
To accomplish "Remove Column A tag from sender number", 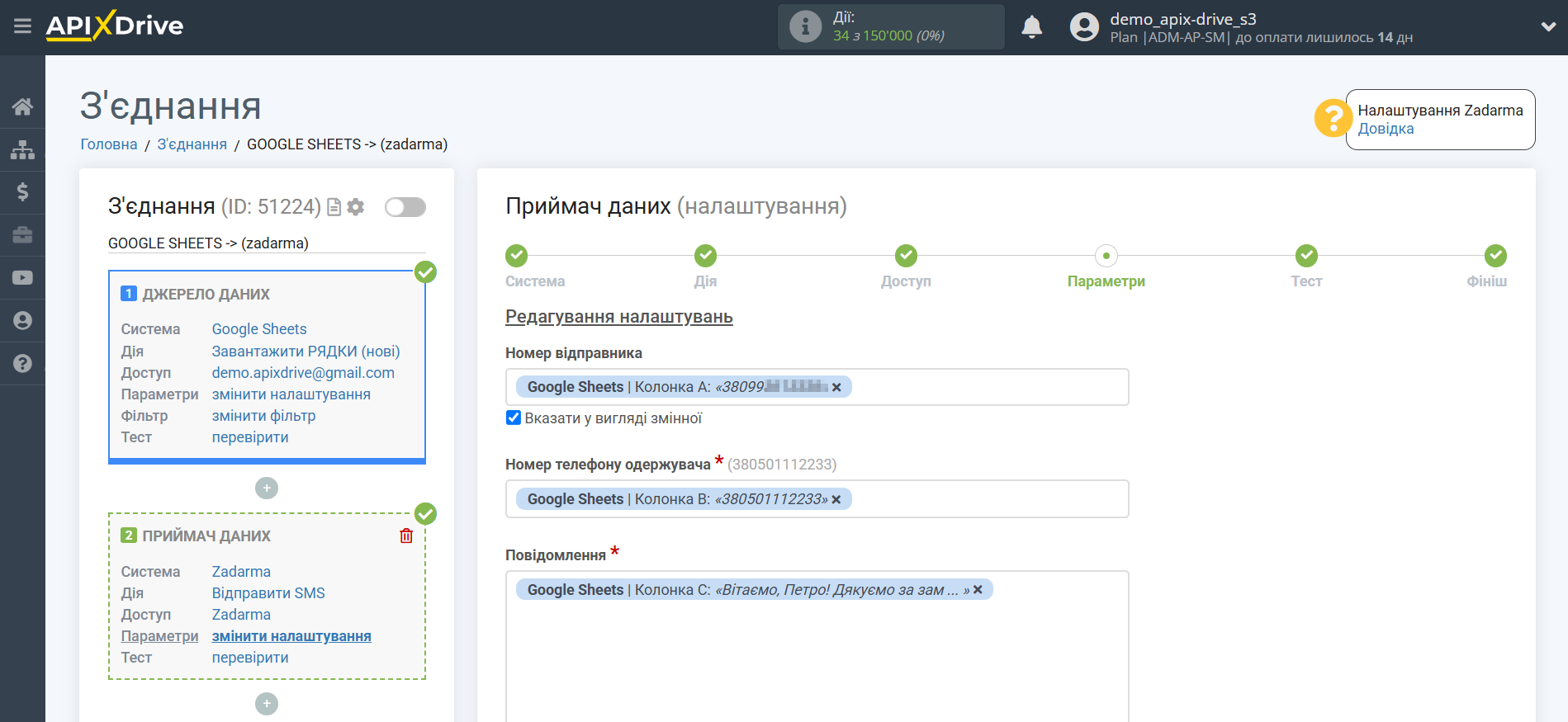I will pos(836,387).
